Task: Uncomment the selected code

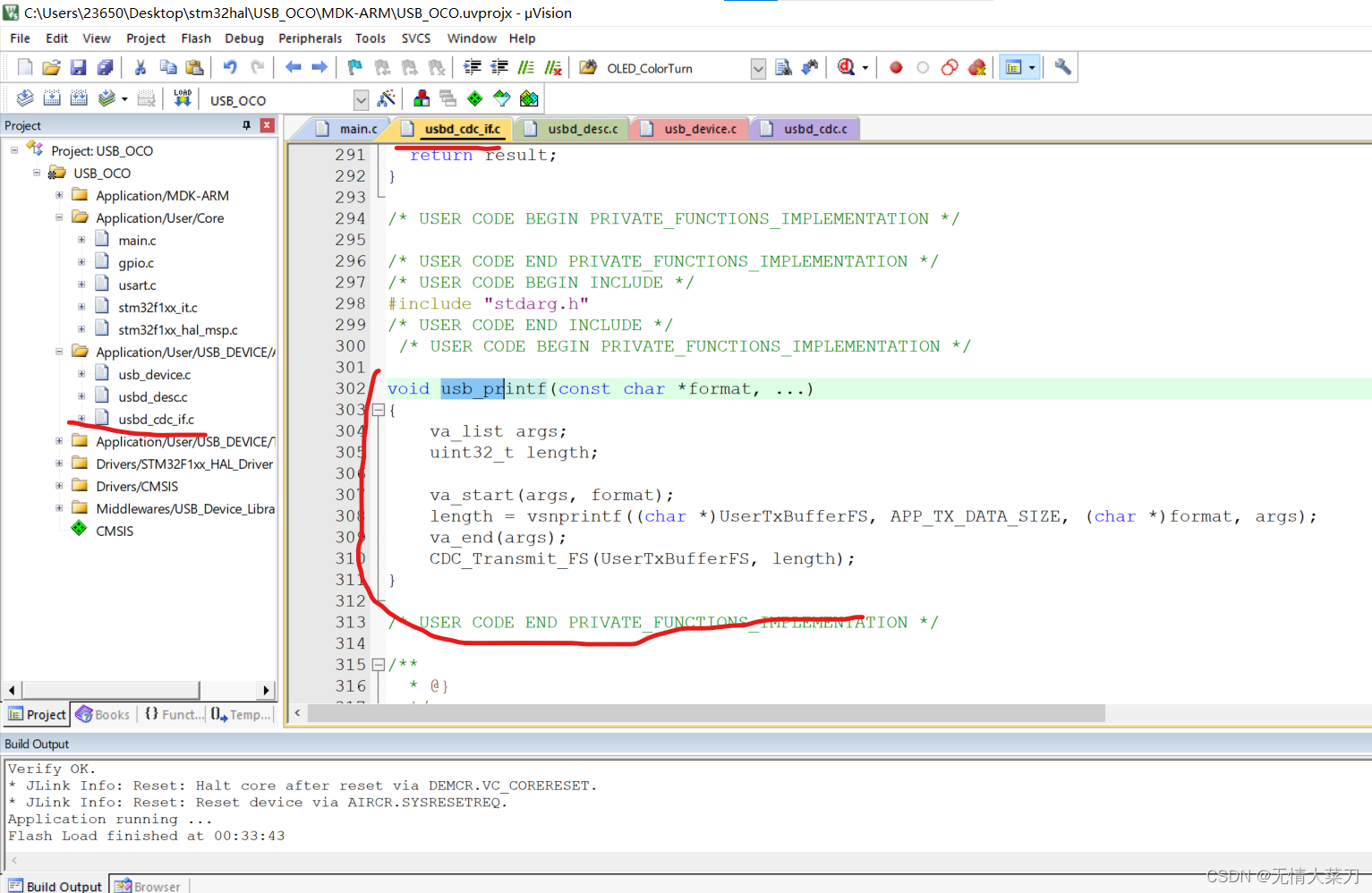Action: tap(554, 67)
